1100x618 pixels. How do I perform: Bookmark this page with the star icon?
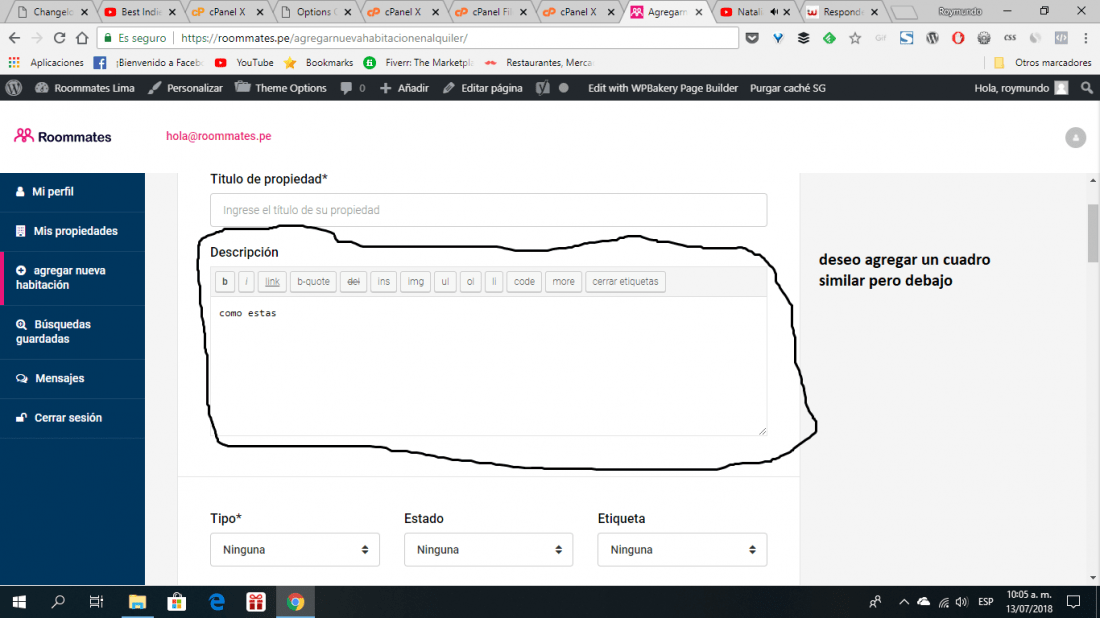(x=854, y=38)
